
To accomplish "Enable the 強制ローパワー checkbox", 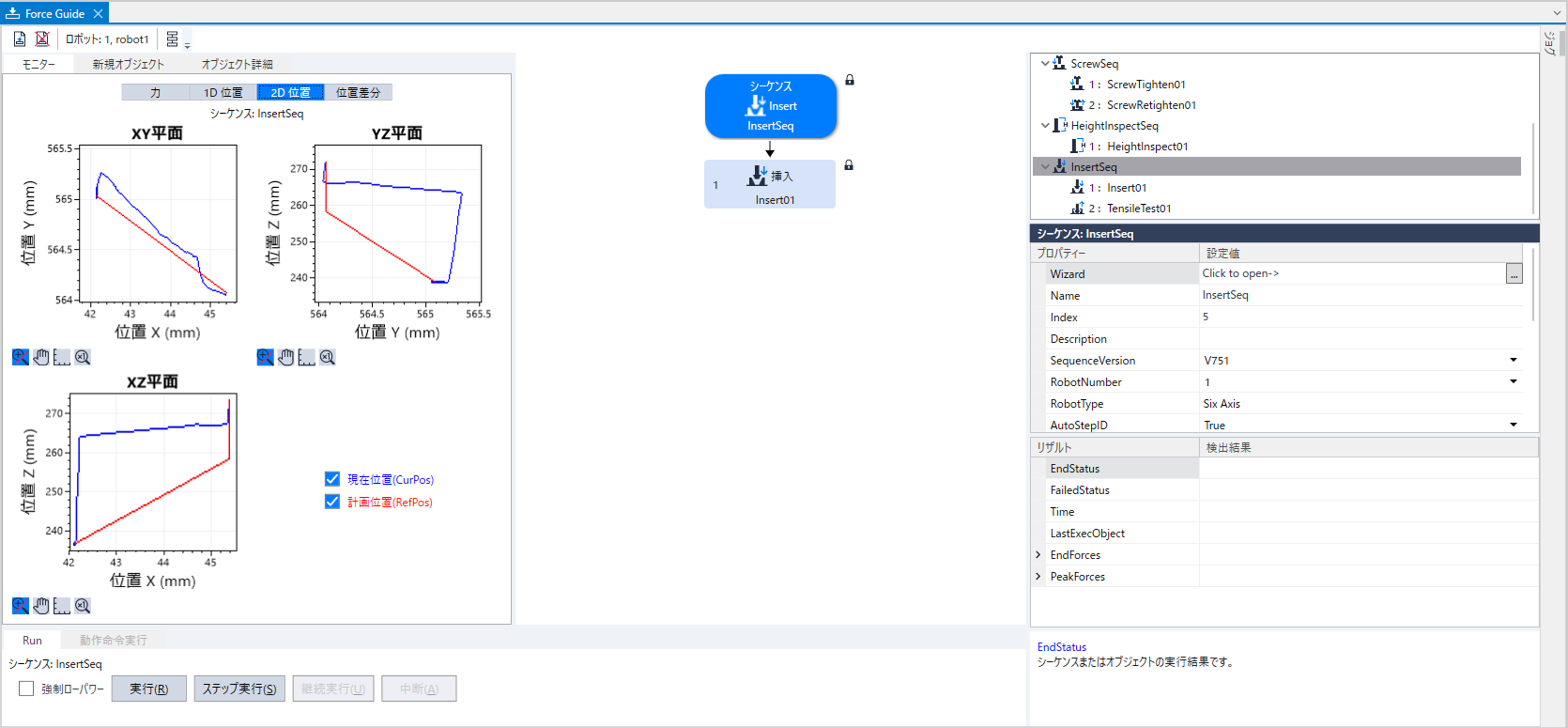I will click(26, 689).
